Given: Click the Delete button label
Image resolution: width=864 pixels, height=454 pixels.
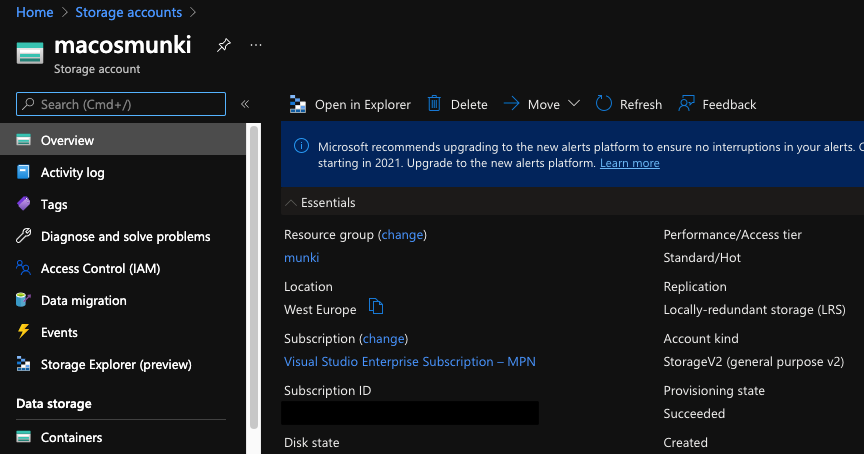Looking at the screenshot, I should pos(469,104).
